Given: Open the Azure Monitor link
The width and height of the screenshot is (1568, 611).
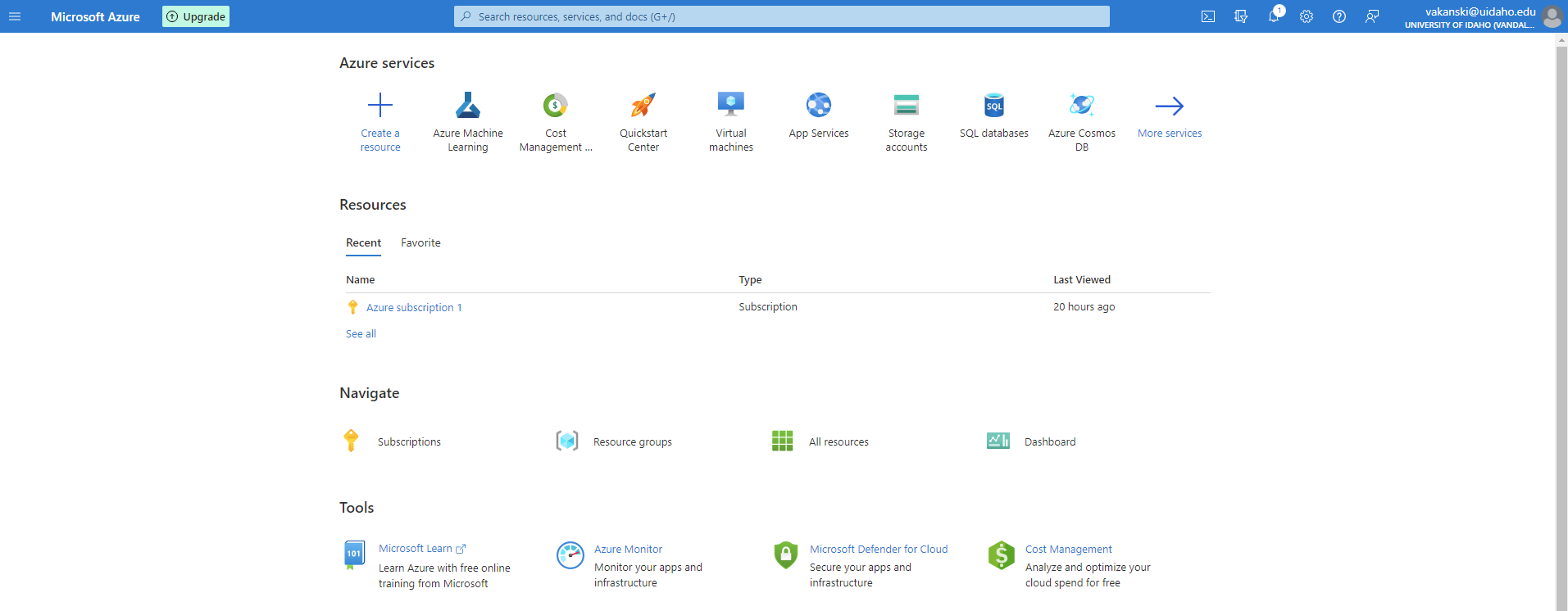Looking at the screenshot, I should [628, 550].
